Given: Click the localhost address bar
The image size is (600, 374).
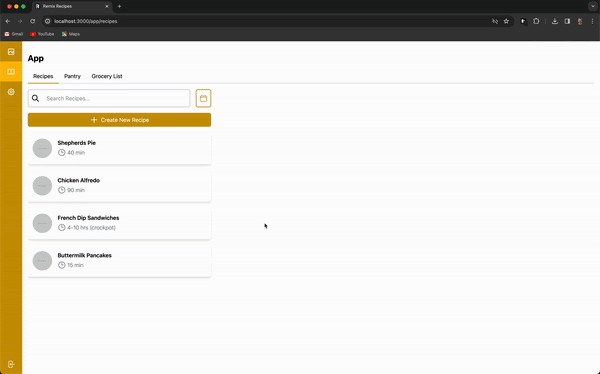Looking at the screenshot, I should 268,21.
